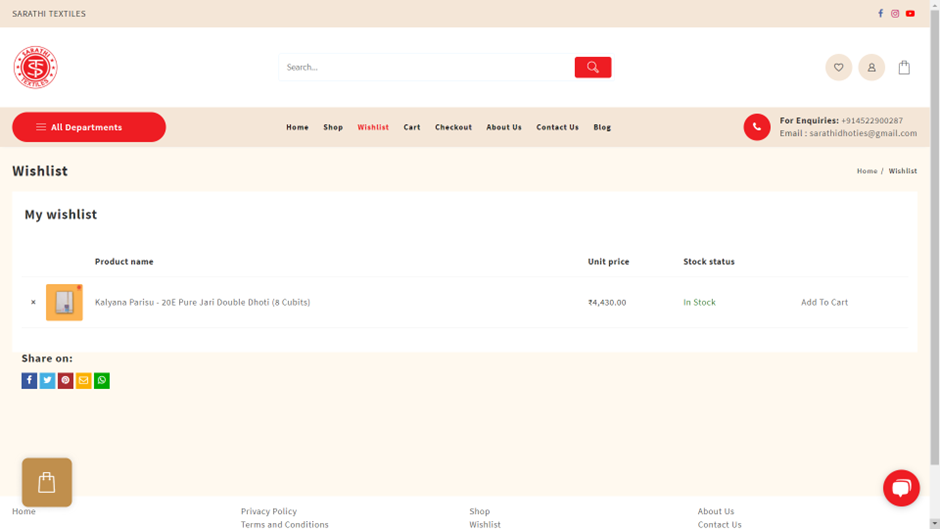The width and height of the screenshot is (940, 529).
Task: Open the shopping bag icon in header
Action: (x=904, y=67)
